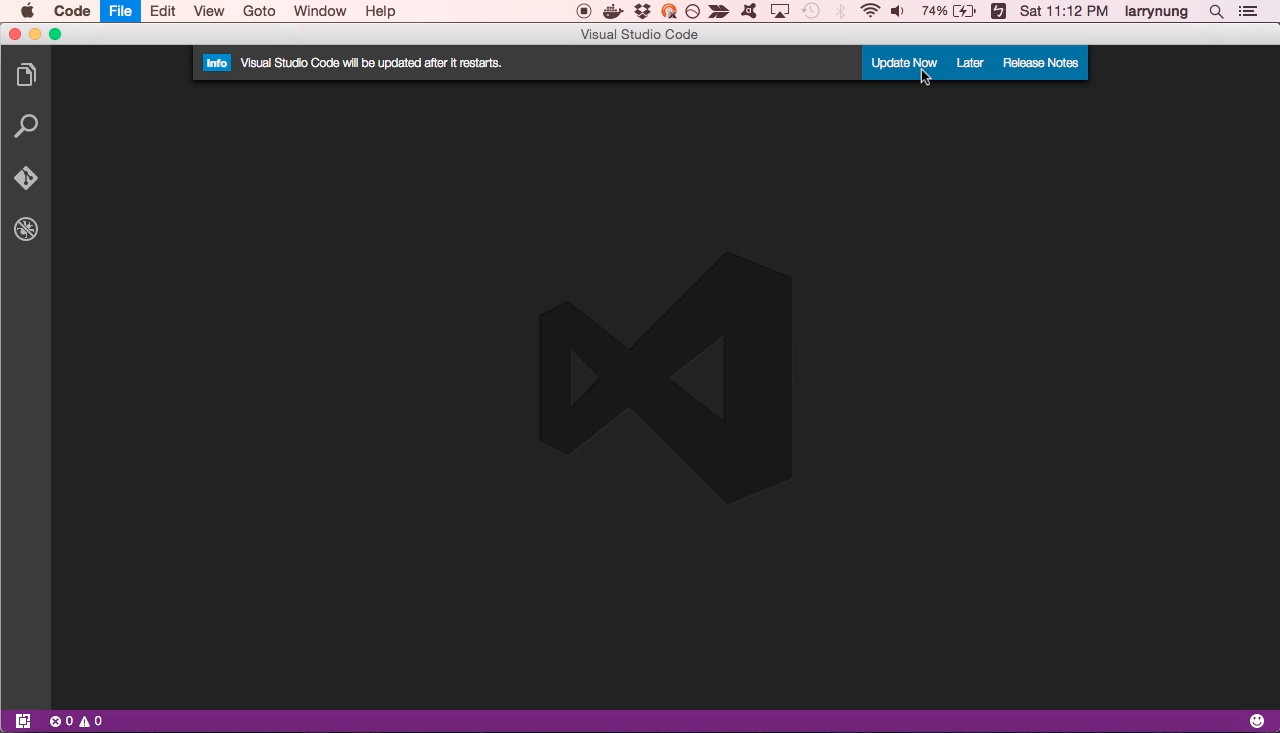Click the Docker whale menu bar icon
1280x733 pixels.
tap(613, 11)
